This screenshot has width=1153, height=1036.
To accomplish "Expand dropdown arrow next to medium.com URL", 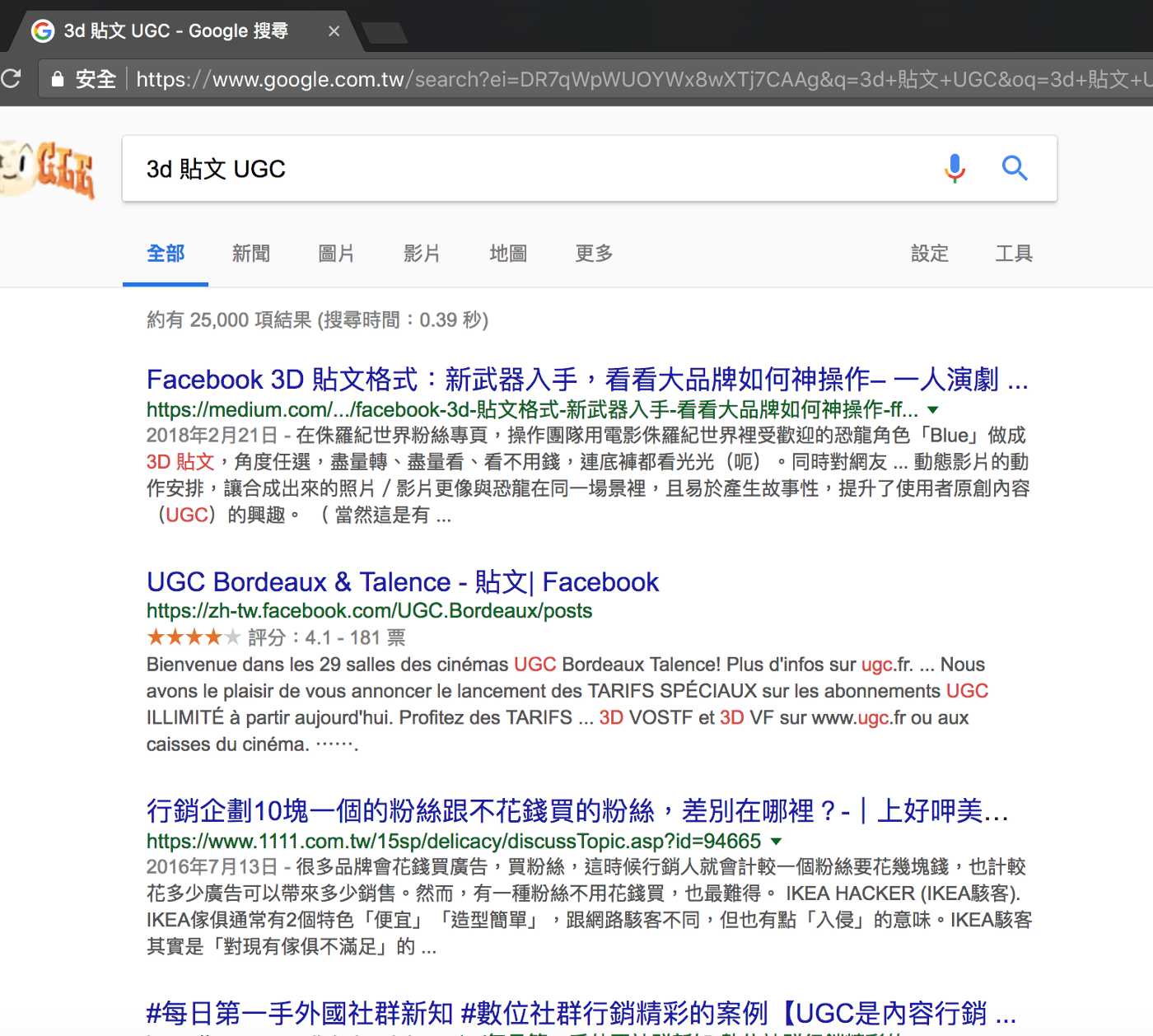I will 933,410.
